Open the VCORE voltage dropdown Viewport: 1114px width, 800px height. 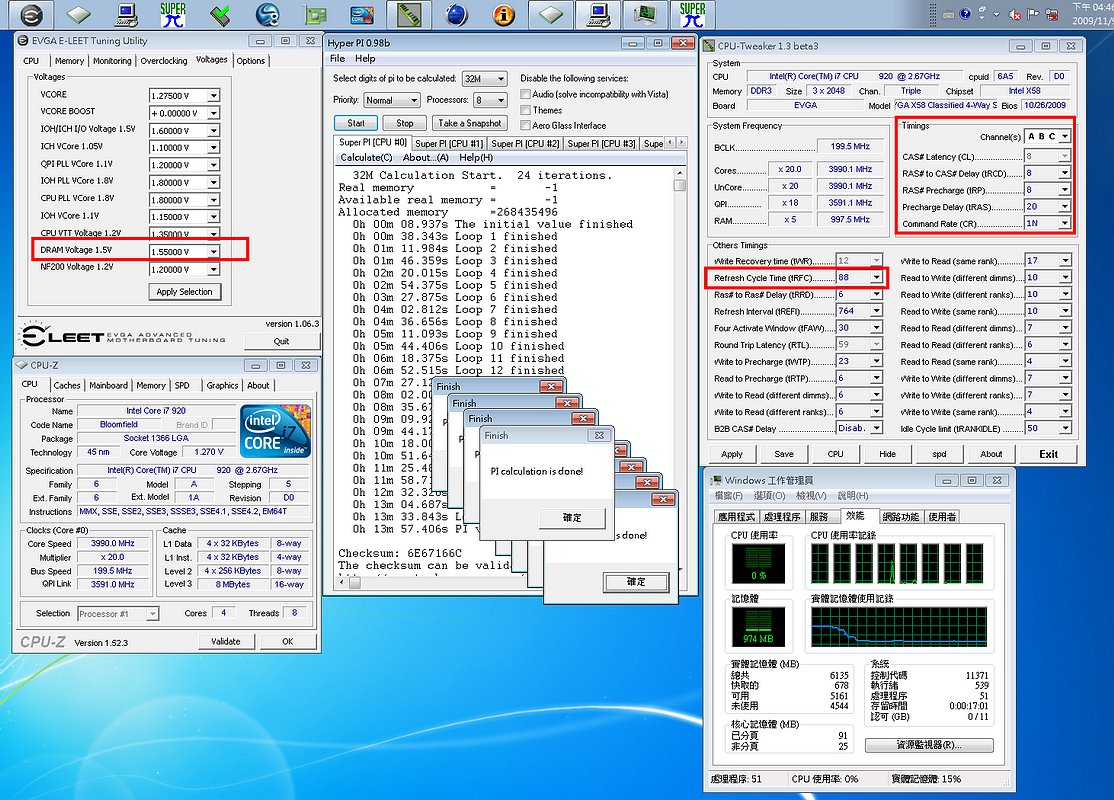coord(213,96)
